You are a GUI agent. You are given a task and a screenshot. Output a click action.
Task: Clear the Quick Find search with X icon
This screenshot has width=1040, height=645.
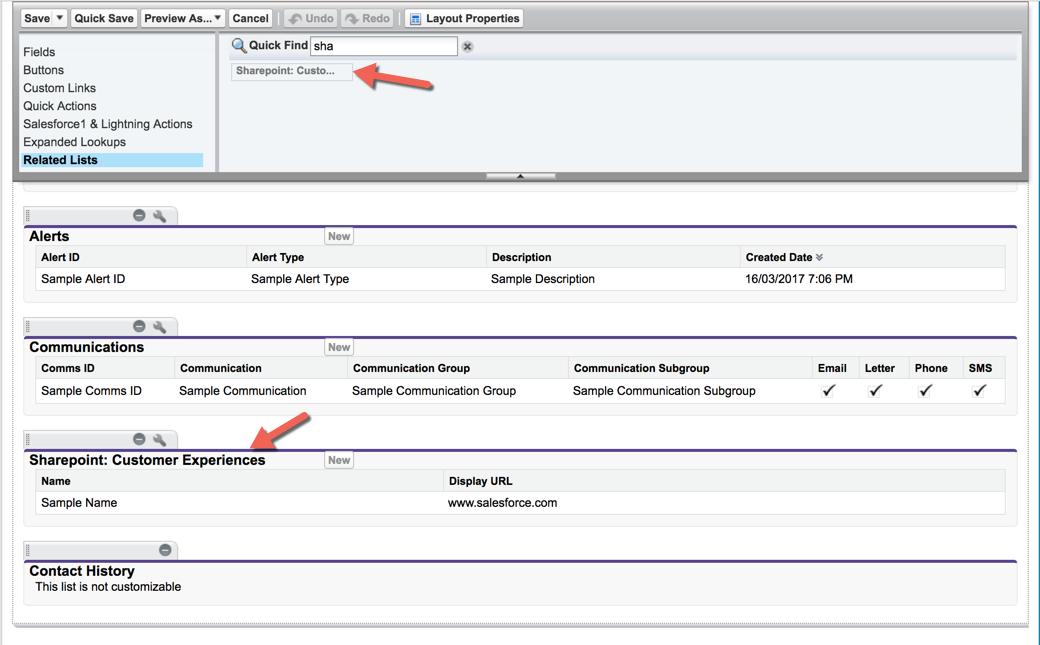(467, 46)
